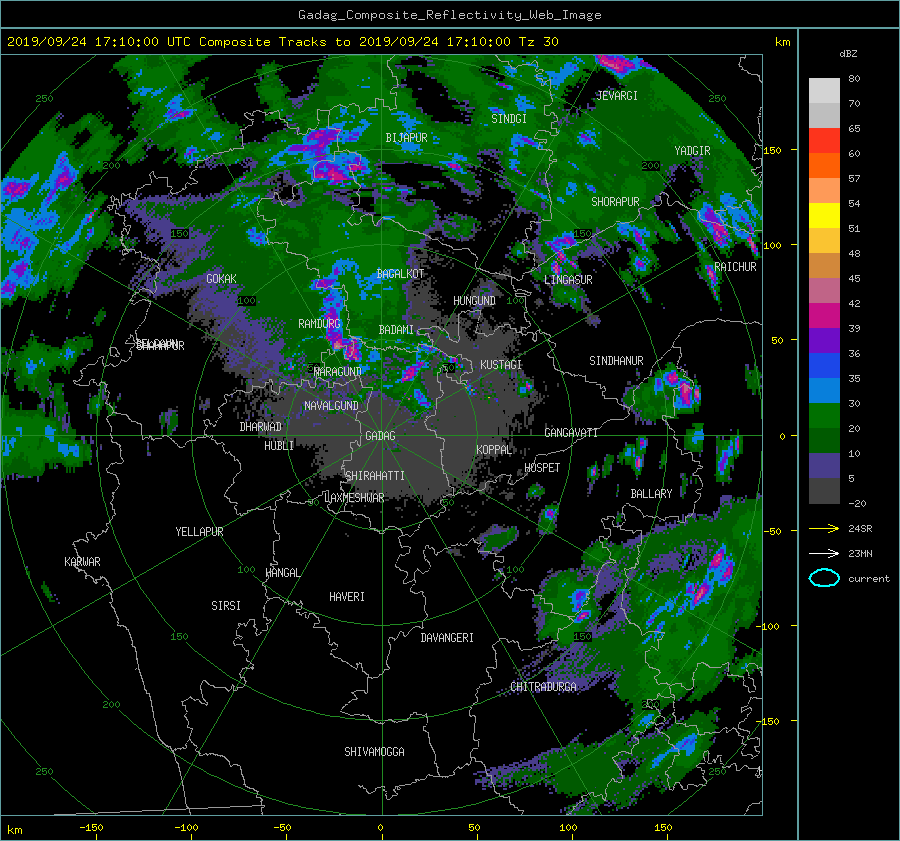Click the JEVARGI city label

pyautogui.click(x=617, y=96)
